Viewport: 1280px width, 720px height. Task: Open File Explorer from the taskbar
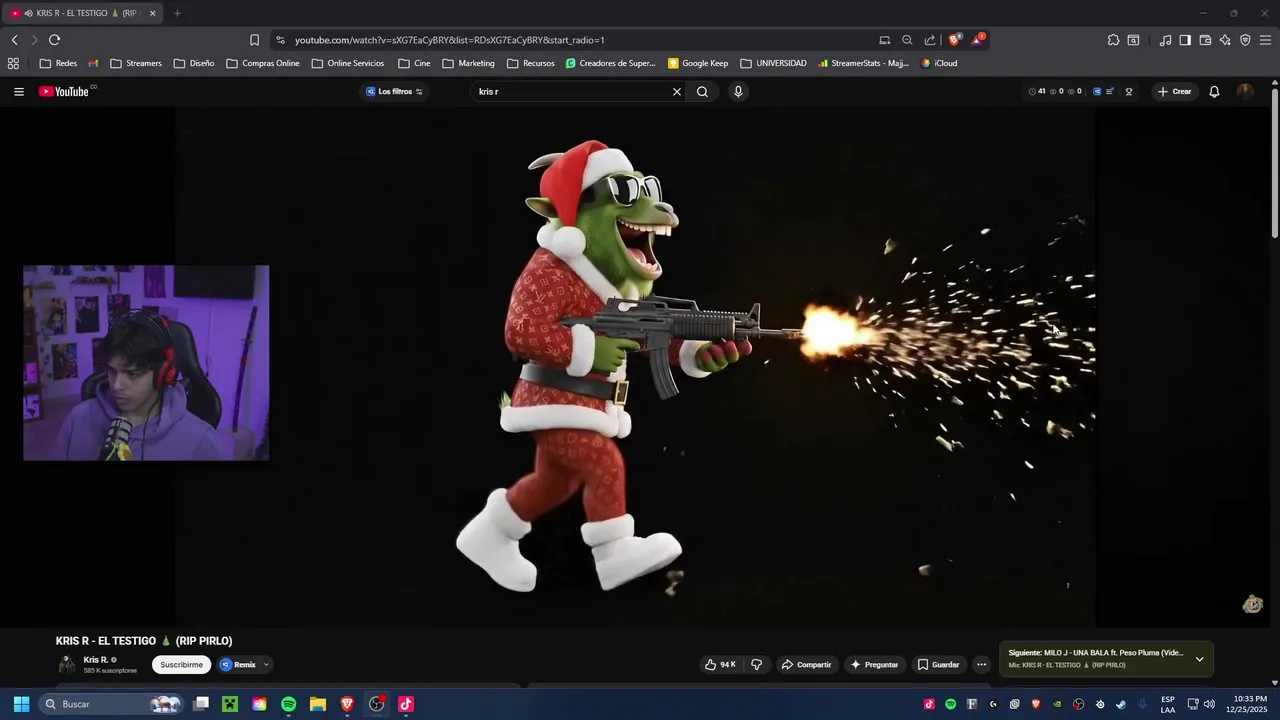coord(317,704)
